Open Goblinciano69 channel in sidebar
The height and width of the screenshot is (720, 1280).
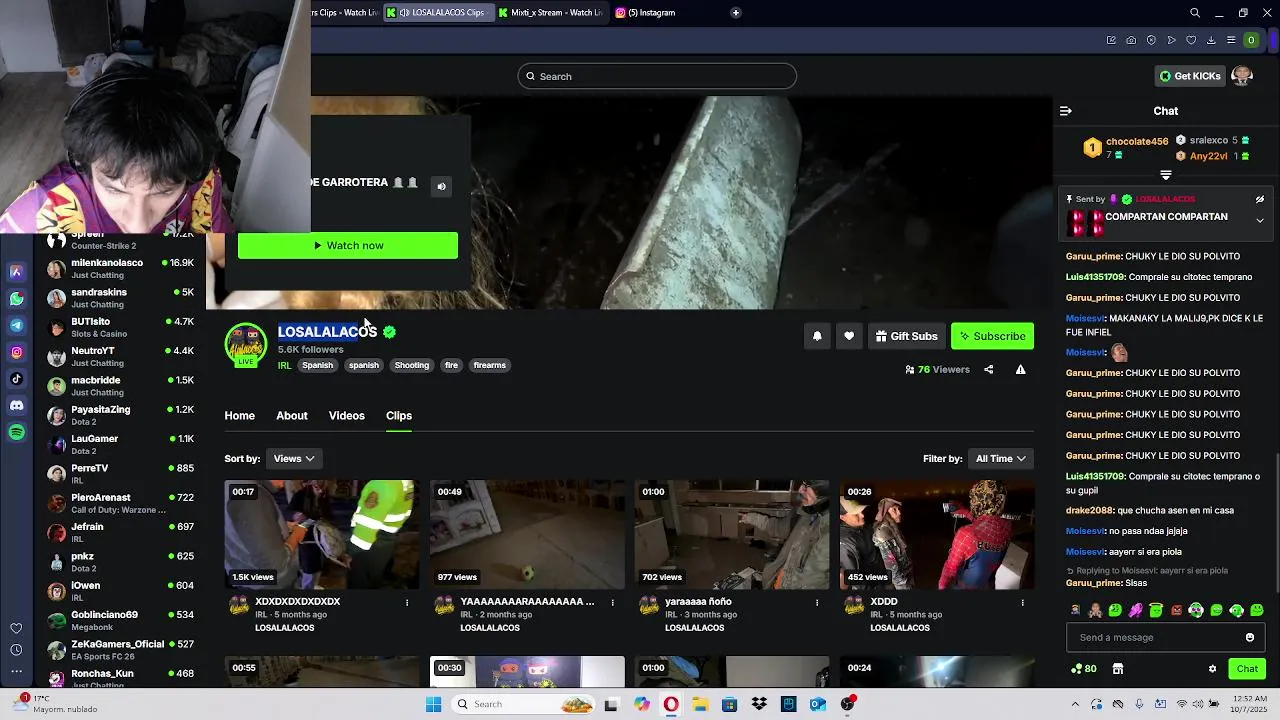[121, 620]
